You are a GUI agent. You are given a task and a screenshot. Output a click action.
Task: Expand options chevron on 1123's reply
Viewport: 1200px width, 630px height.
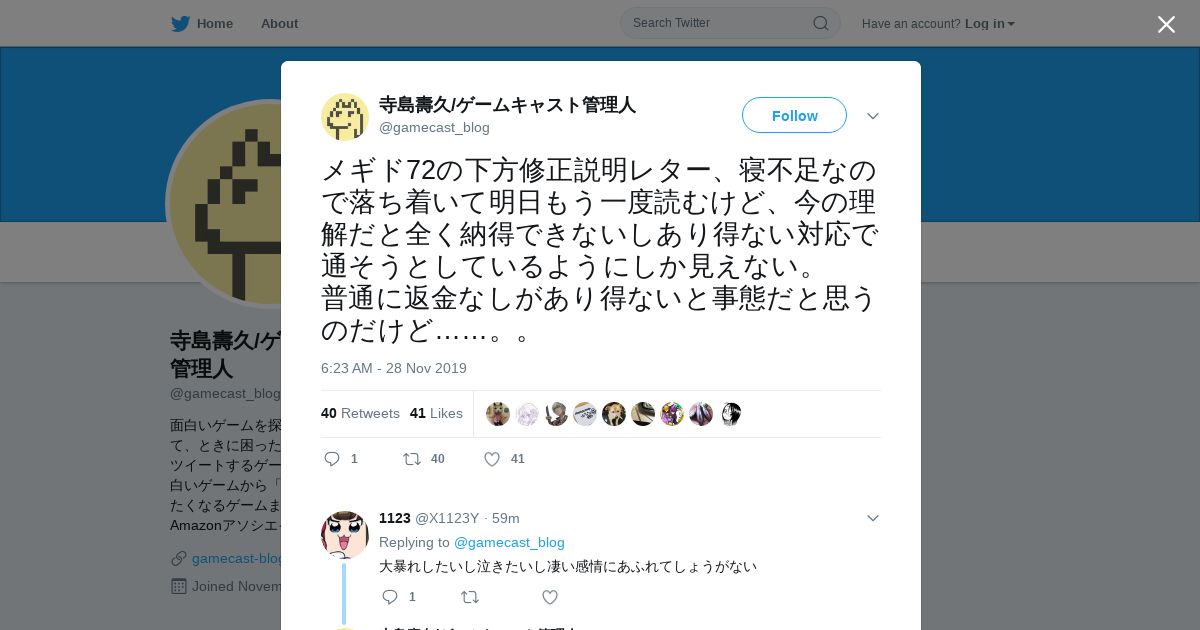point(873,518)
